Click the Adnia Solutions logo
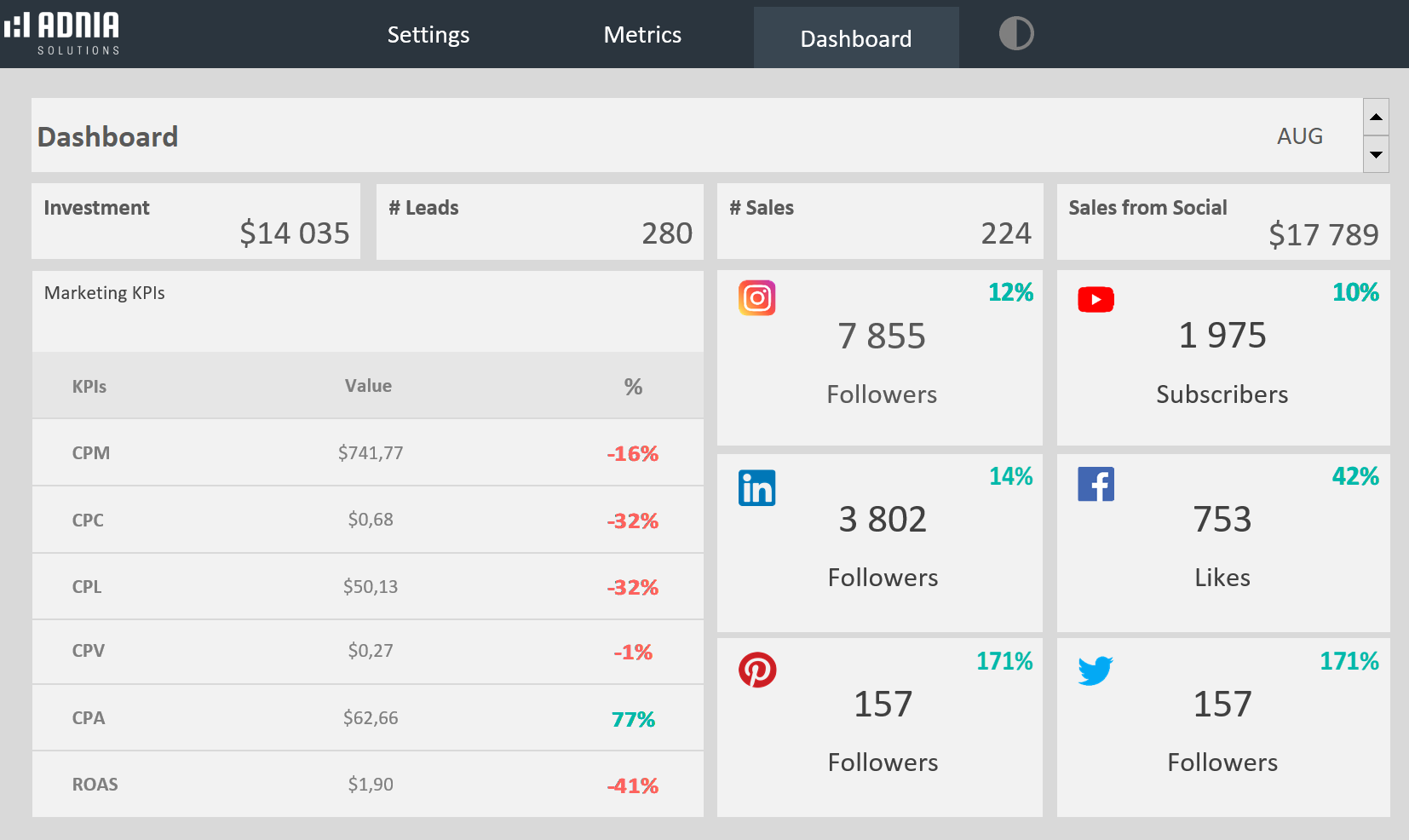Screen dimensions: 1409x840 pos(62,34)
